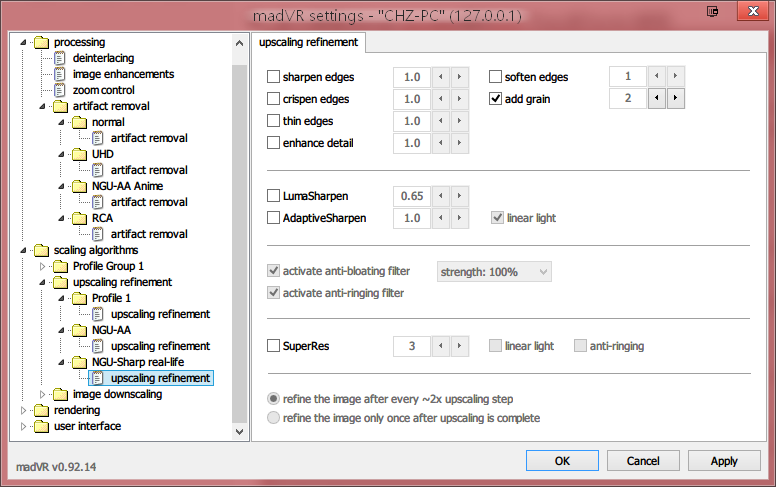Open the anti-bloating strength dropdown
Screen dimensions: 776x487
coord(494,272)
